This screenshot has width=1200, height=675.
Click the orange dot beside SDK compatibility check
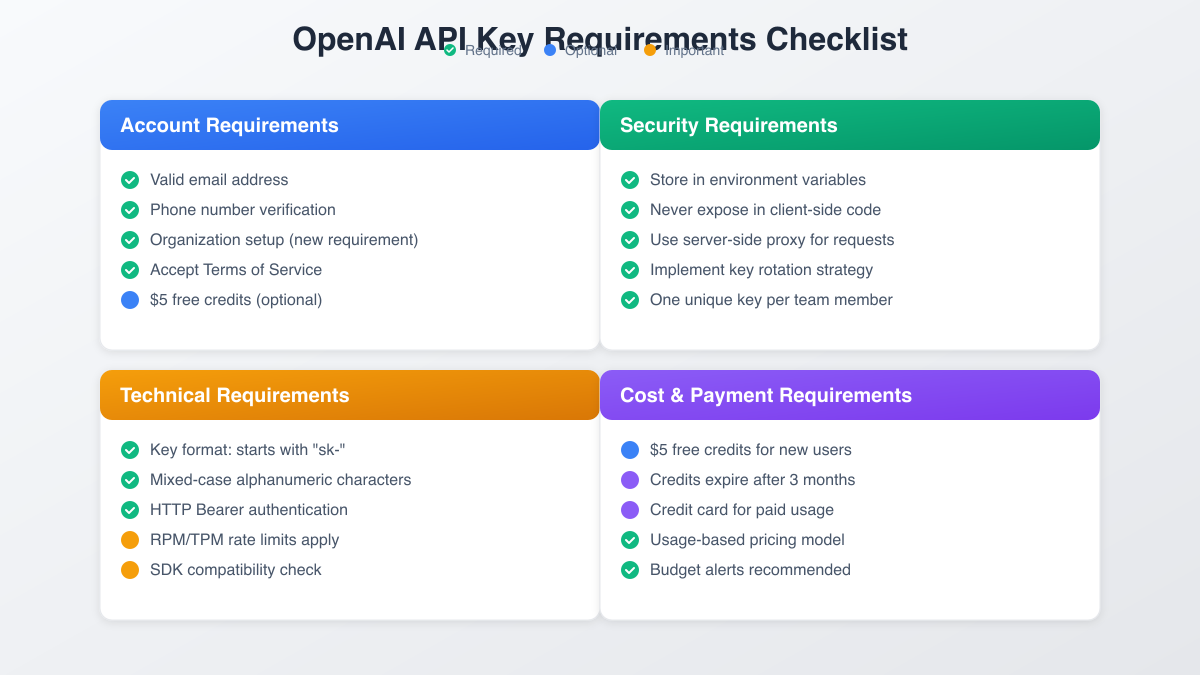click(130, 570)
